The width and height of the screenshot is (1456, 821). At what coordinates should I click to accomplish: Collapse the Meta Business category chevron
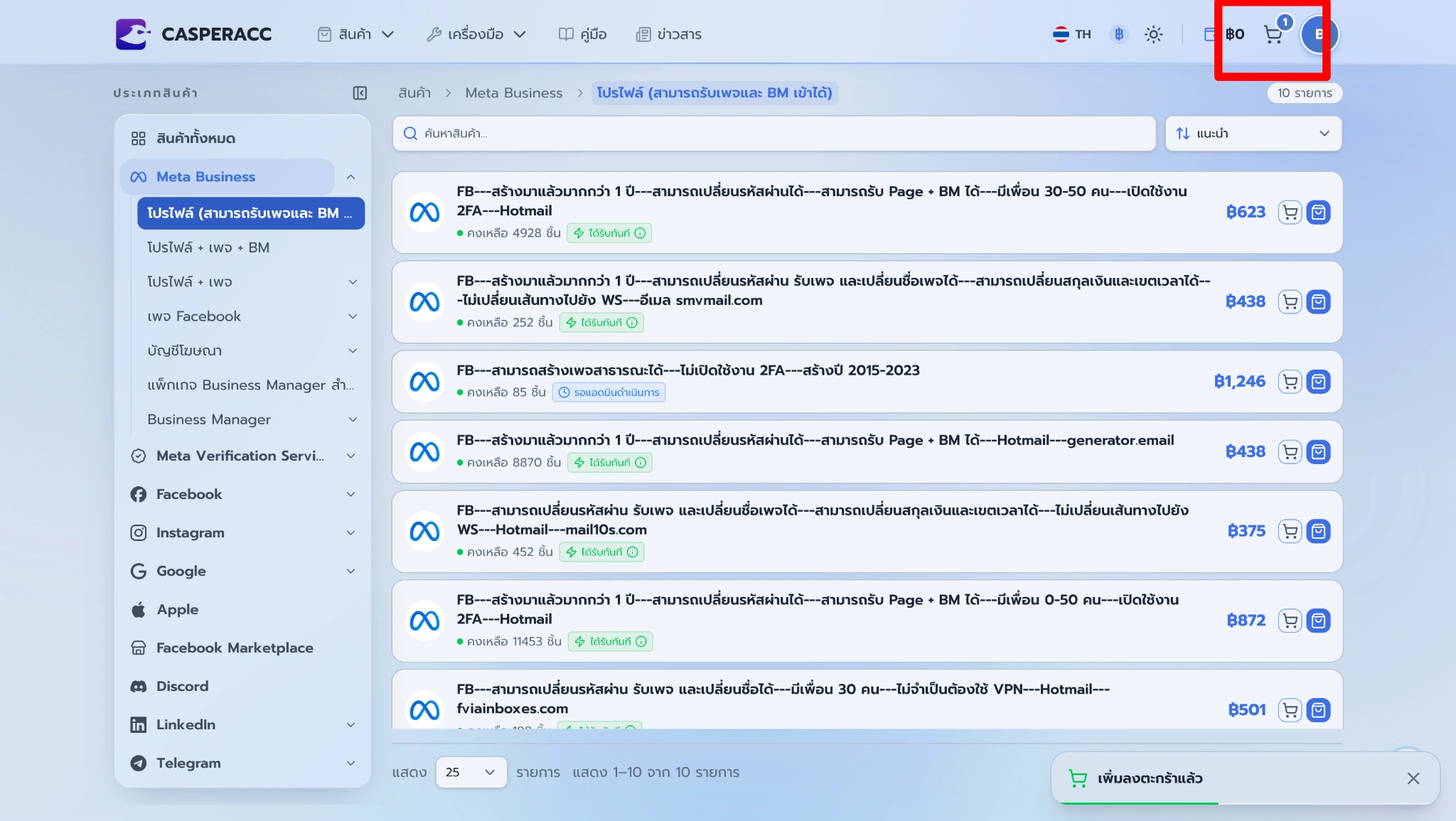coord(351,177)
